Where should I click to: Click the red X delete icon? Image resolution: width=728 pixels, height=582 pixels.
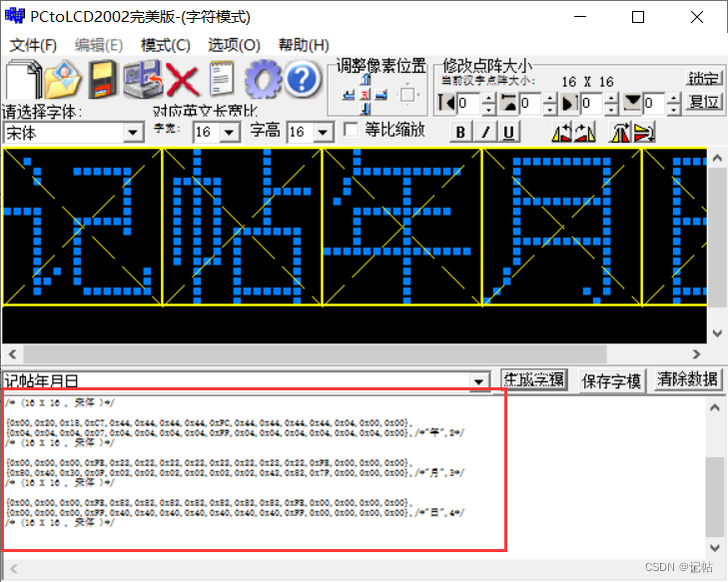182,81
